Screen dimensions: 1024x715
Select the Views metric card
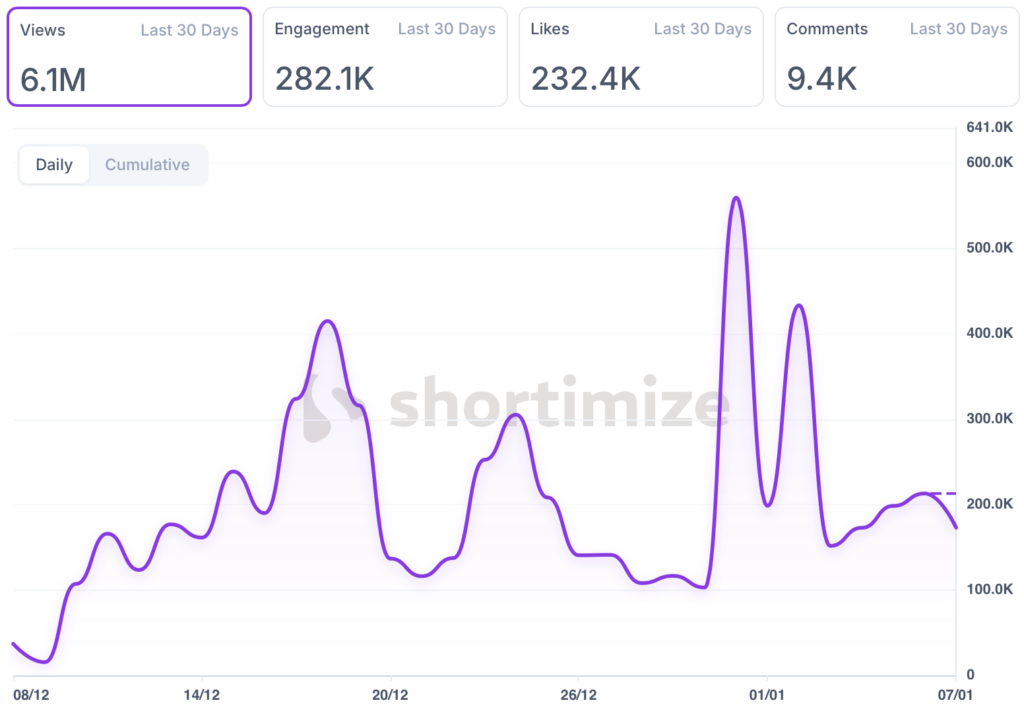[129, 56]
